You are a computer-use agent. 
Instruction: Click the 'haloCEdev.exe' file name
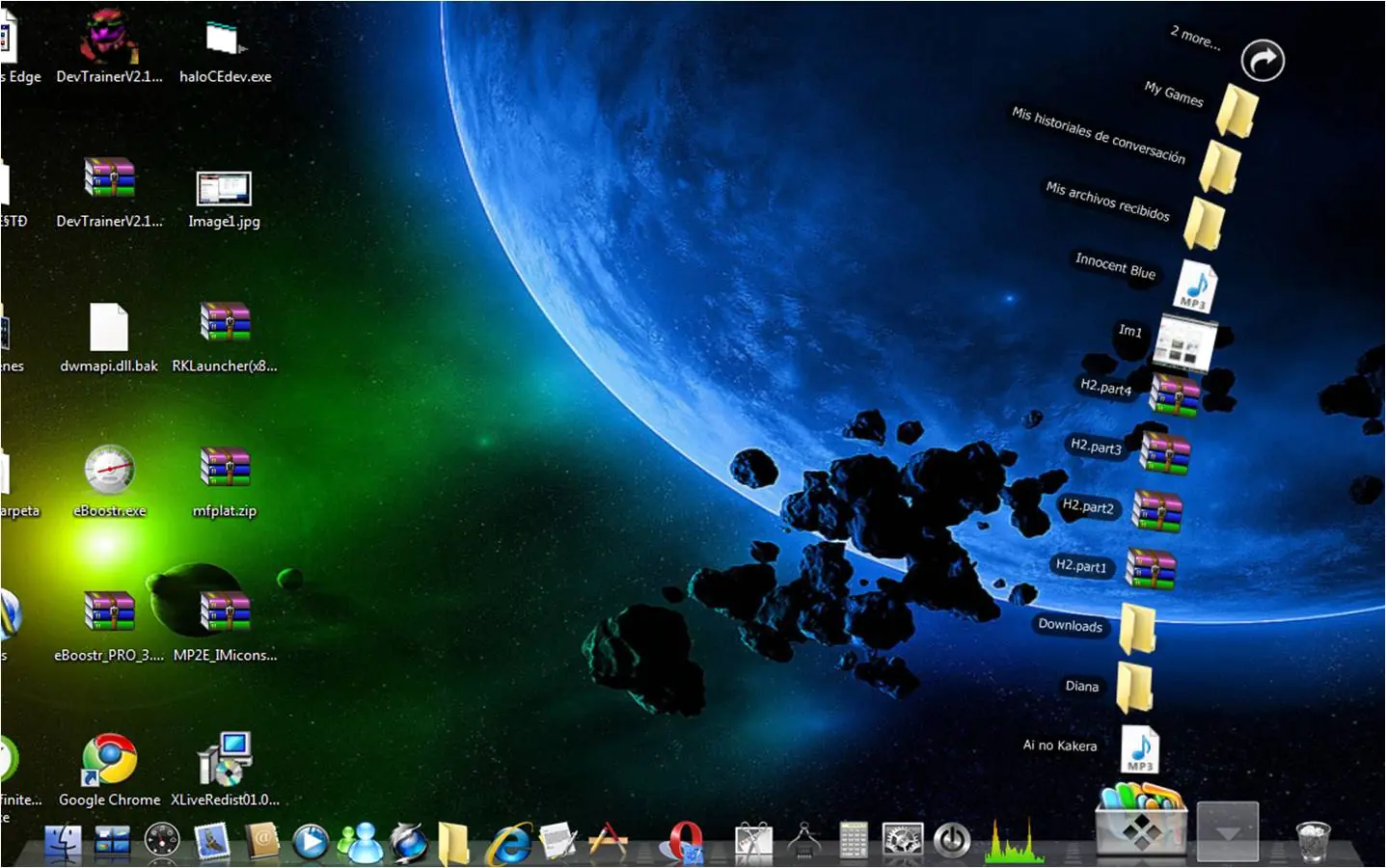pyautogui.click(x=225, y=76)
